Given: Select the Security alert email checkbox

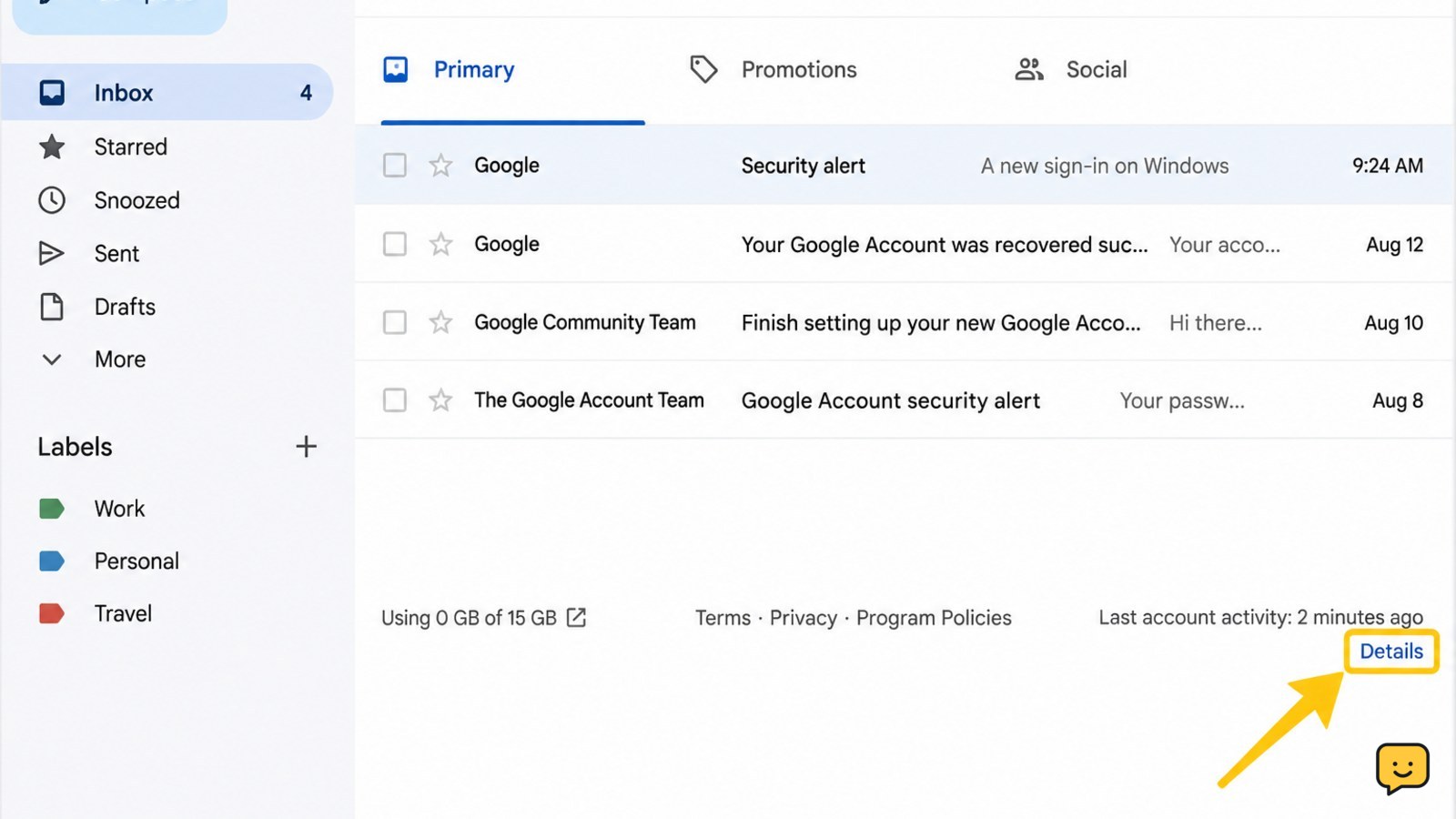Looking at the screenshot, I should 395,166.
